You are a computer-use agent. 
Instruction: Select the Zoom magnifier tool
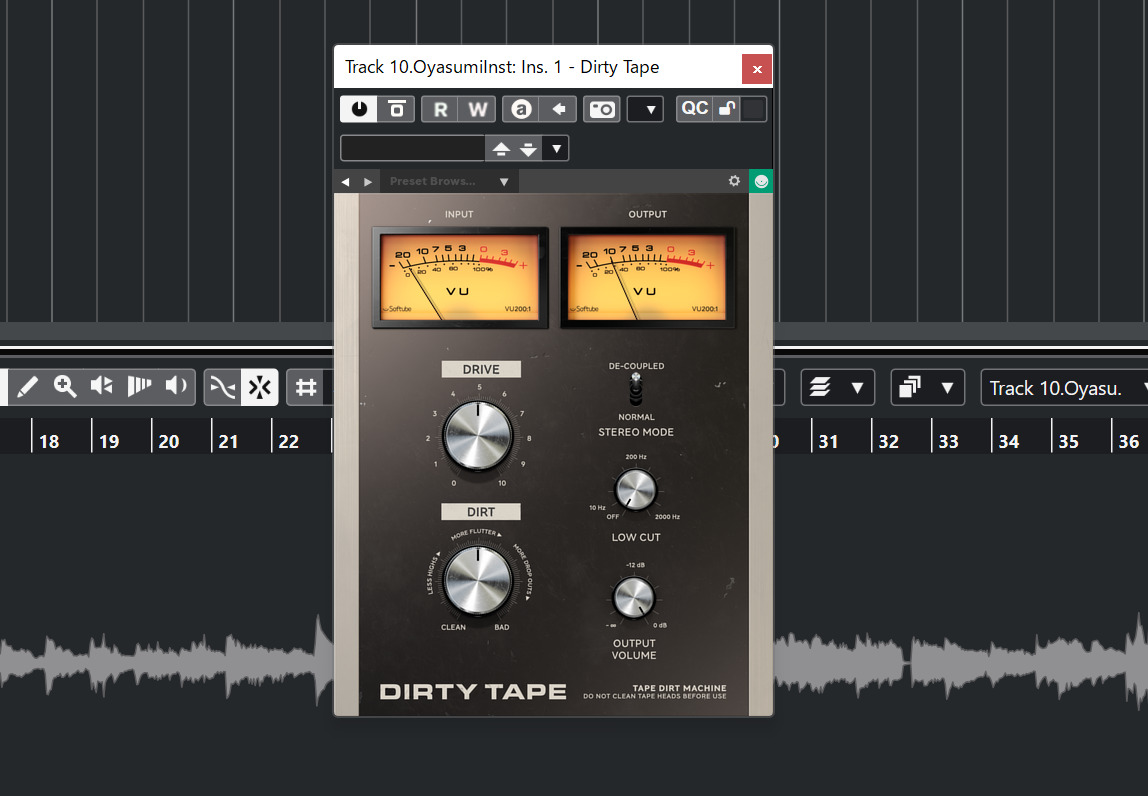click(x=64, y=387)
